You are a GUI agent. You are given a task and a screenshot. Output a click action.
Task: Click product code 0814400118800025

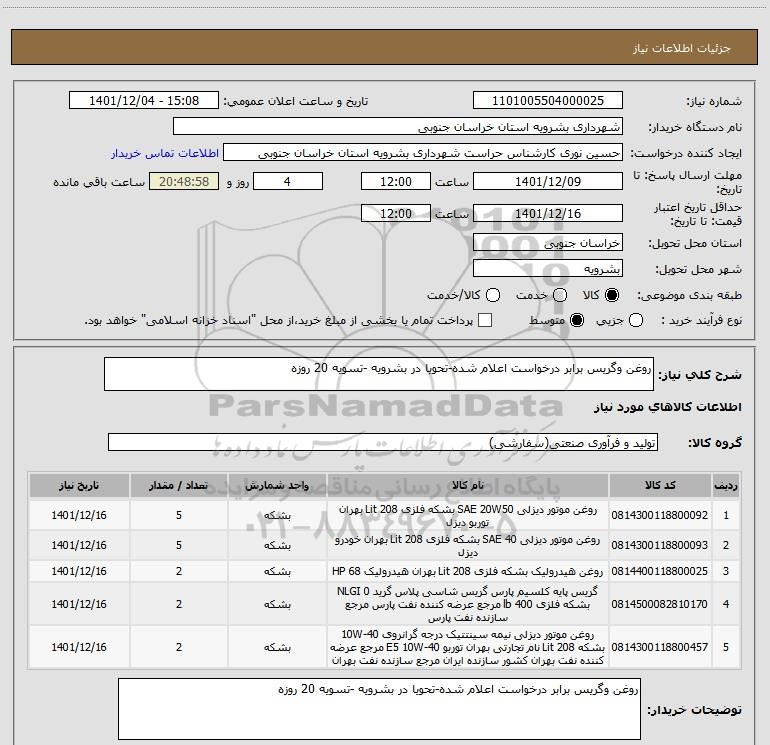(660, 571)
